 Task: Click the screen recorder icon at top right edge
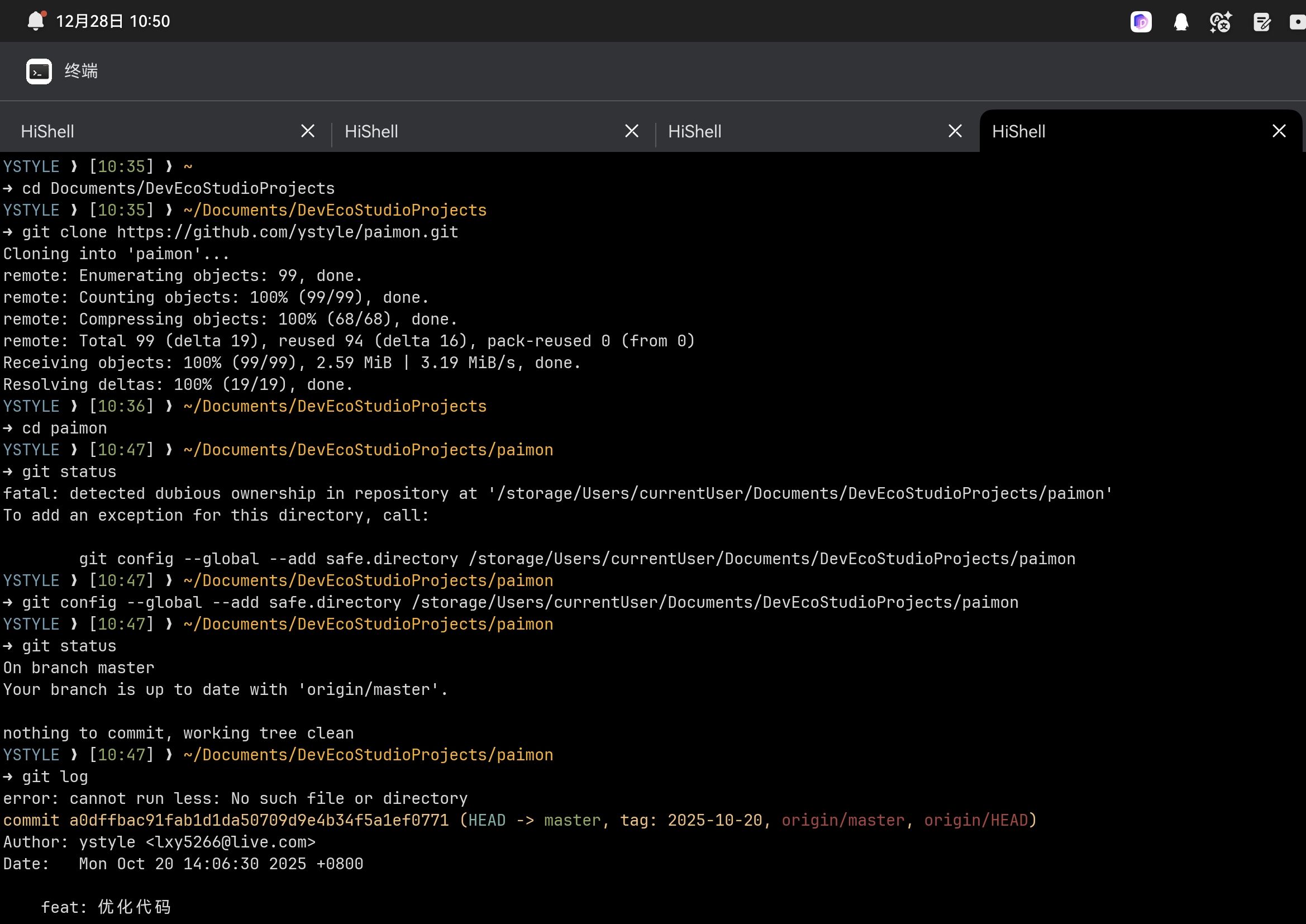[1298, 22]
